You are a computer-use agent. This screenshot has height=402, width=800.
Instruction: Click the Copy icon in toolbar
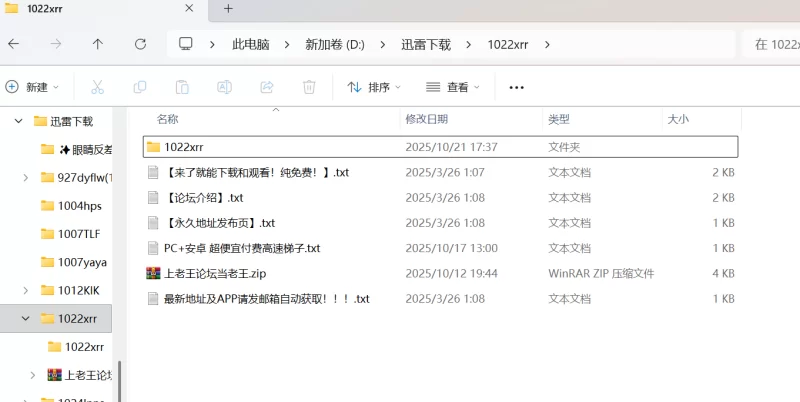tap(140, 87)
